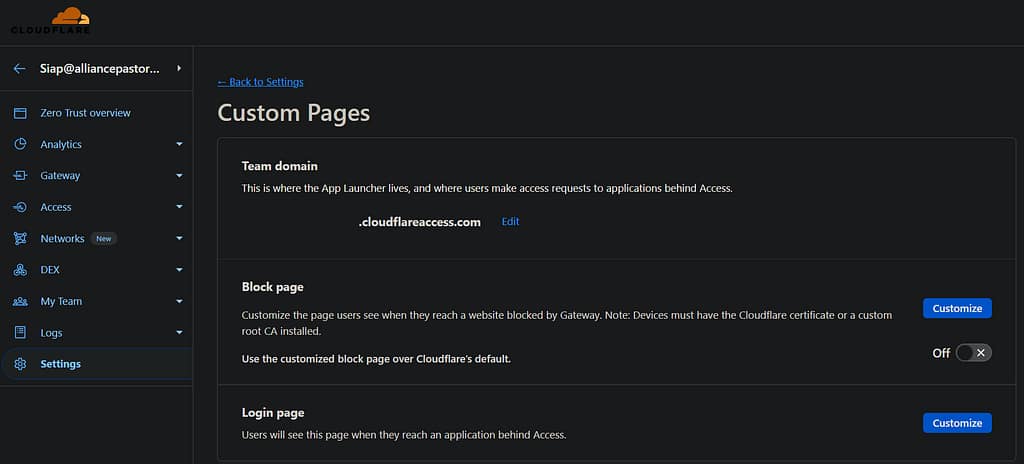The image size is (1024, 464).
Task: Expand the Logs dropdown arrow
Action: point(179,333)
